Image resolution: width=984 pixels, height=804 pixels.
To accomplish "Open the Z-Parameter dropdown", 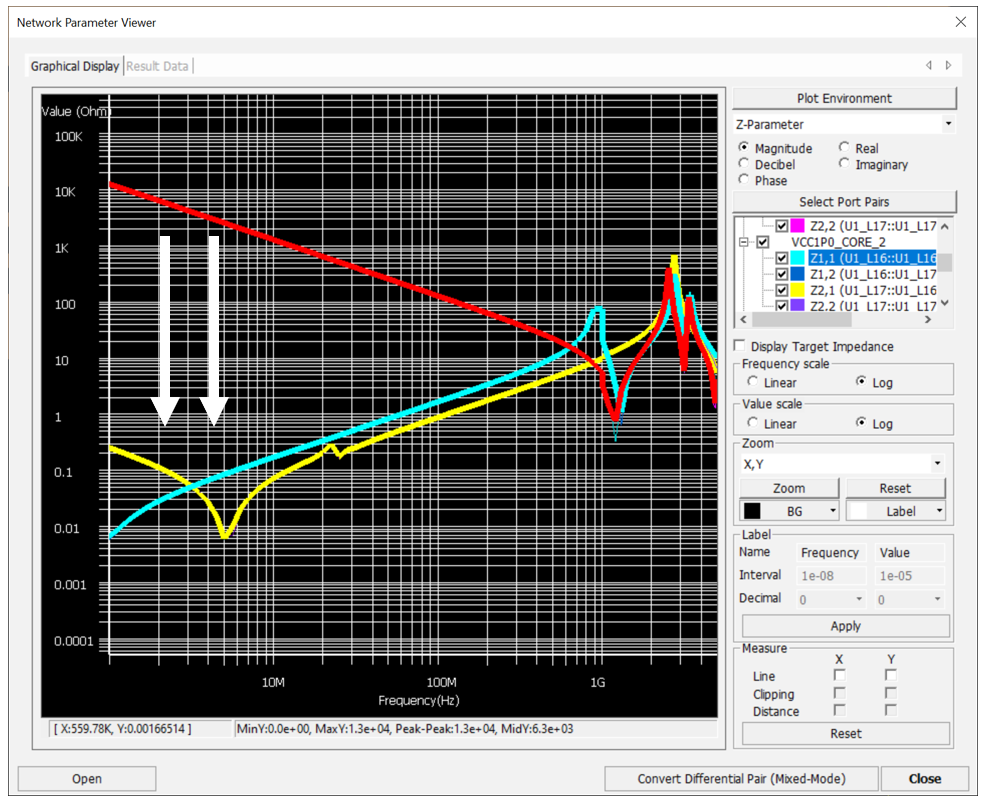I will [947, 124].
